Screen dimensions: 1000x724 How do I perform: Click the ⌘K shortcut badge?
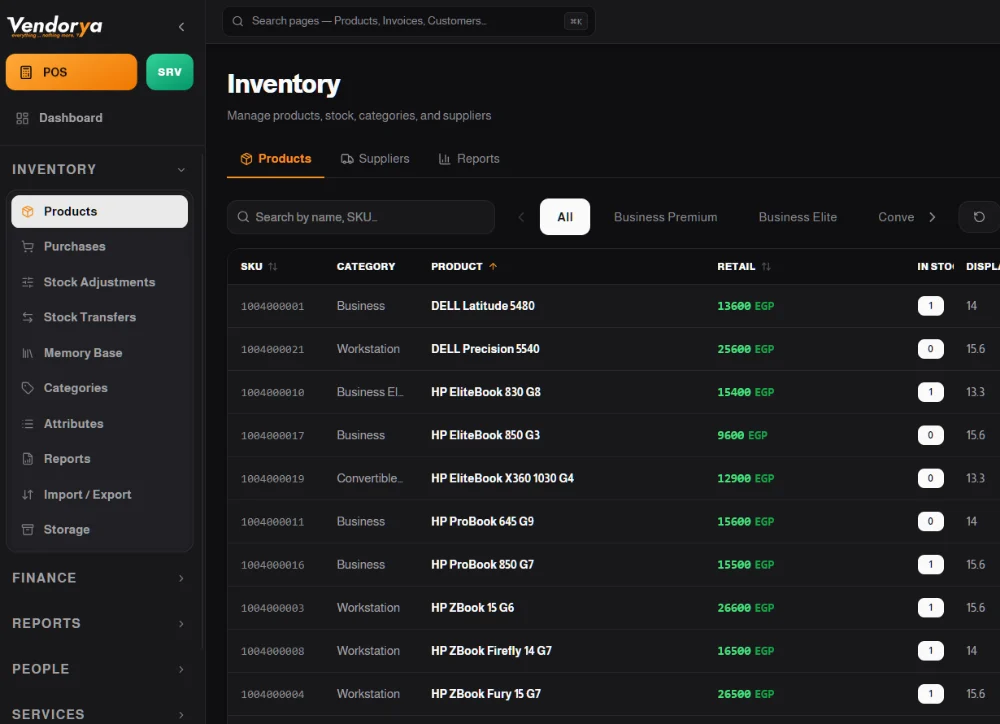click(576, 21)
